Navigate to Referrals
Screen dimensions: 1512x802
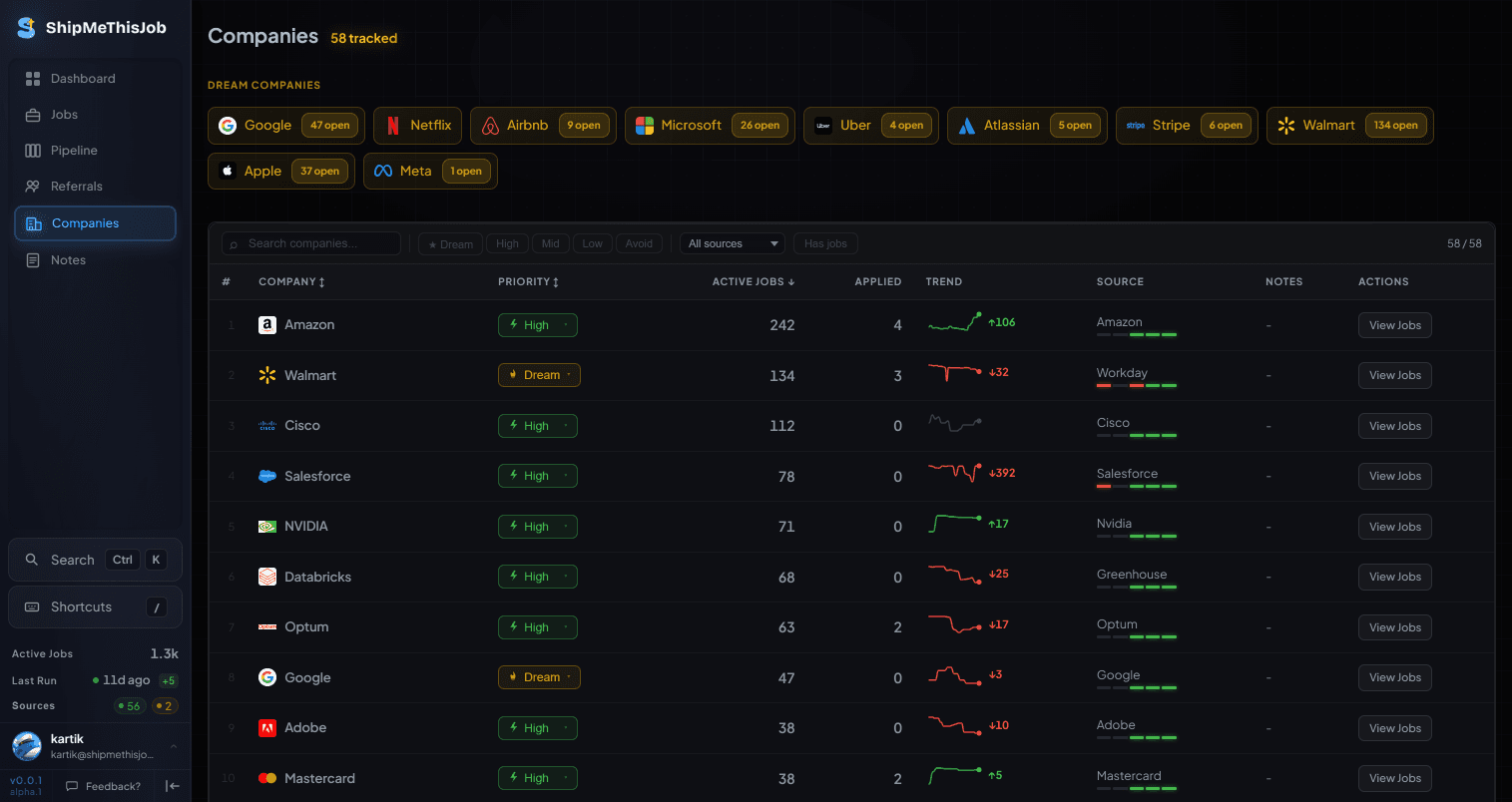click(95, 187)
